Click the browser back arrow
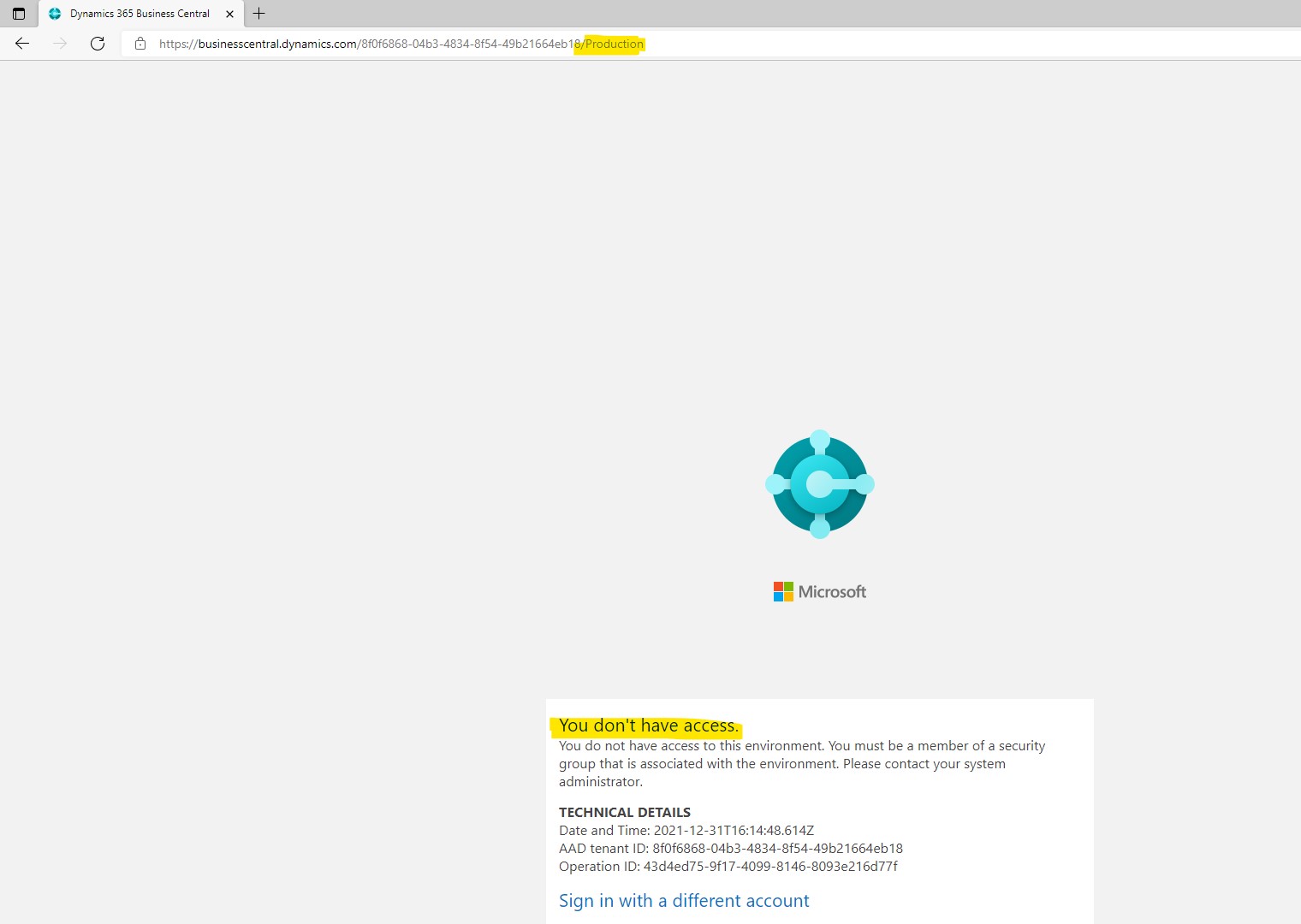This screenshot has width=1301, height=924. click(22, 44)
